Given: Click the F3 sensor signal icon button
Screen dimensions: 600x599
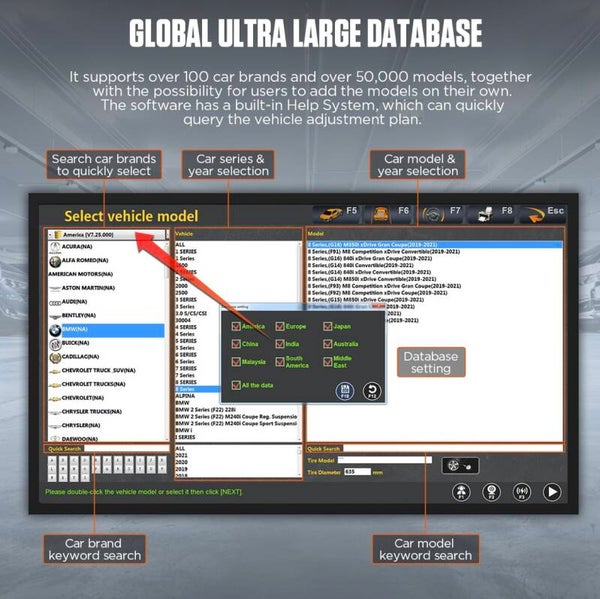Looking at the screenshot, I should tap(522, 491).
